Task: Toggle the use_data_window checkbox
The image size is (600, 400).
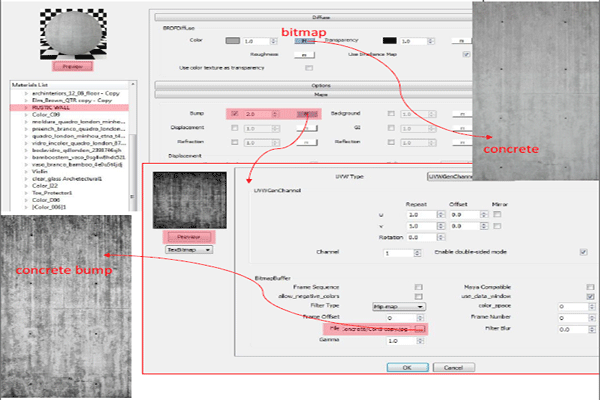Action: [590, 297]
